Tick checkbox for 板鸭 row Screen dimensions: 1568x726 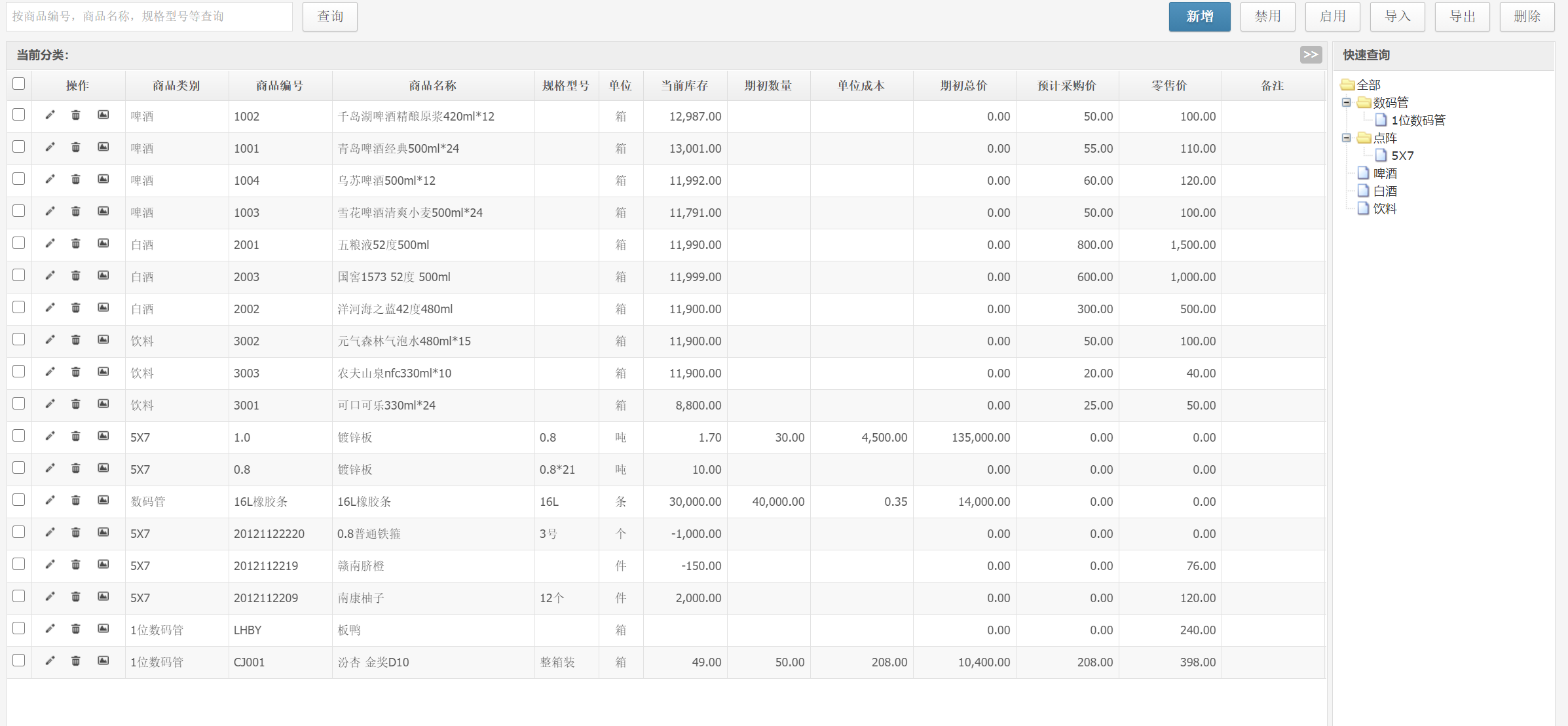[x=19, y=628]
